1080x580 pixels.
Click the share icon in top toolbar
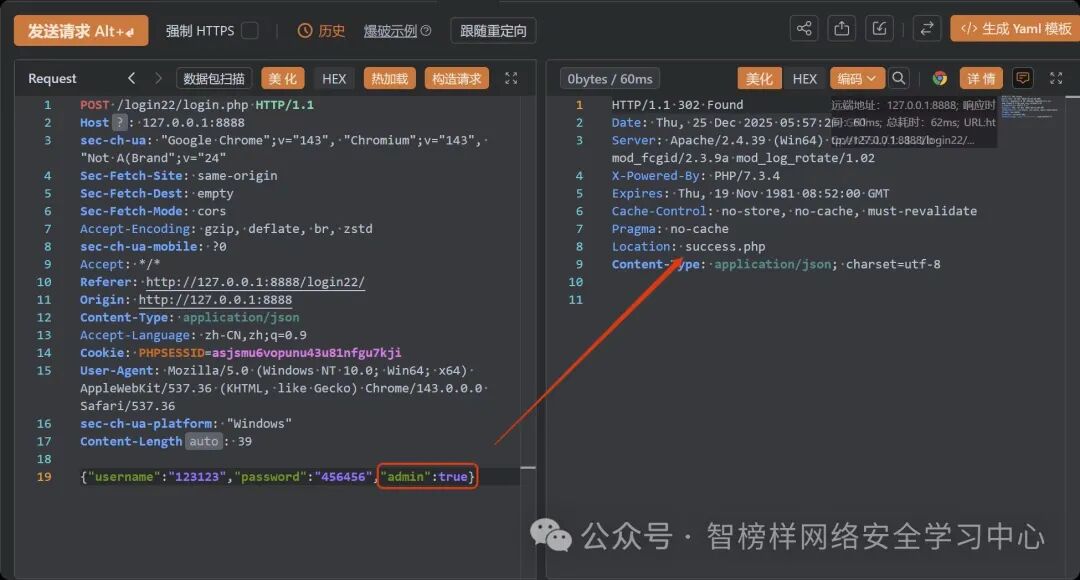tap(804, 29)
